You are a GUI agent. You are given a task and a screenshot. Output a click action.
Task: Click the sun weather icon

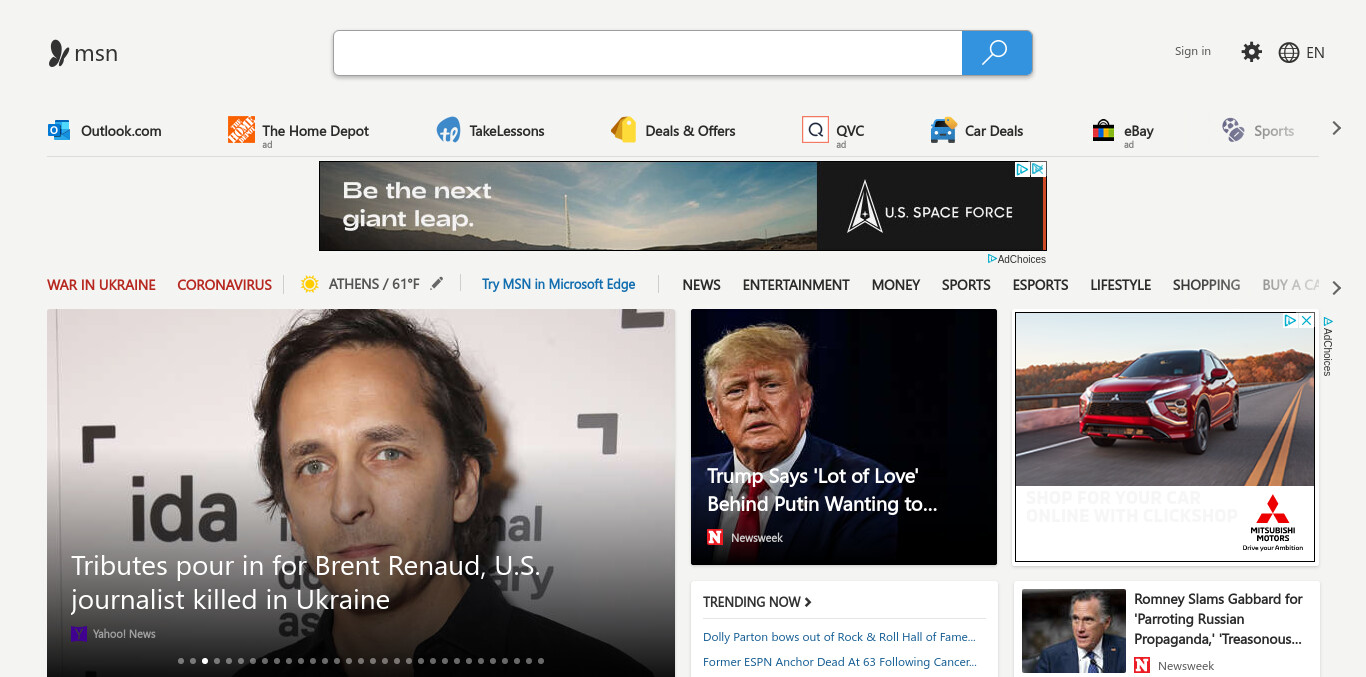point(310,284)
